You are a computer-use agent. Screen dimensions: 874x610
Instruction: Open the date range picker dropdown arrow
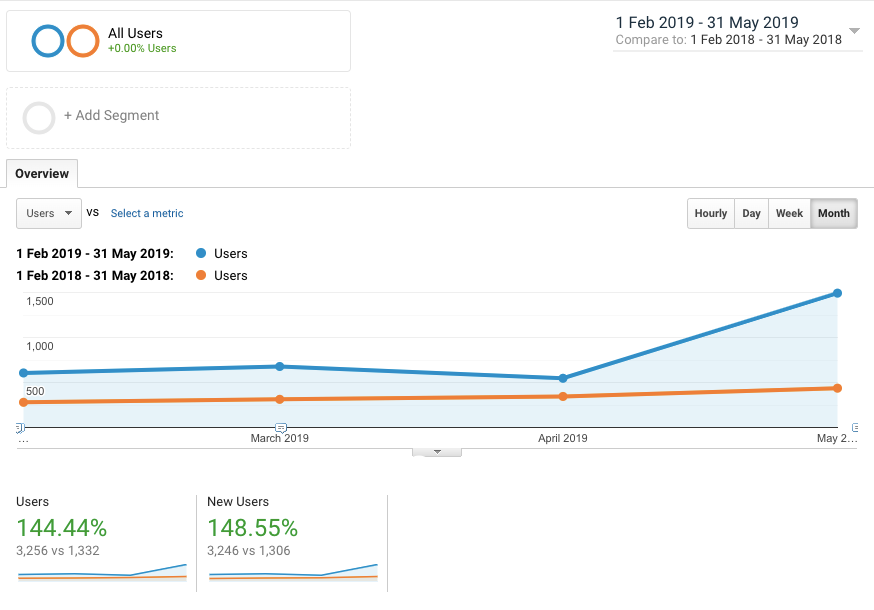coord(854,31)
